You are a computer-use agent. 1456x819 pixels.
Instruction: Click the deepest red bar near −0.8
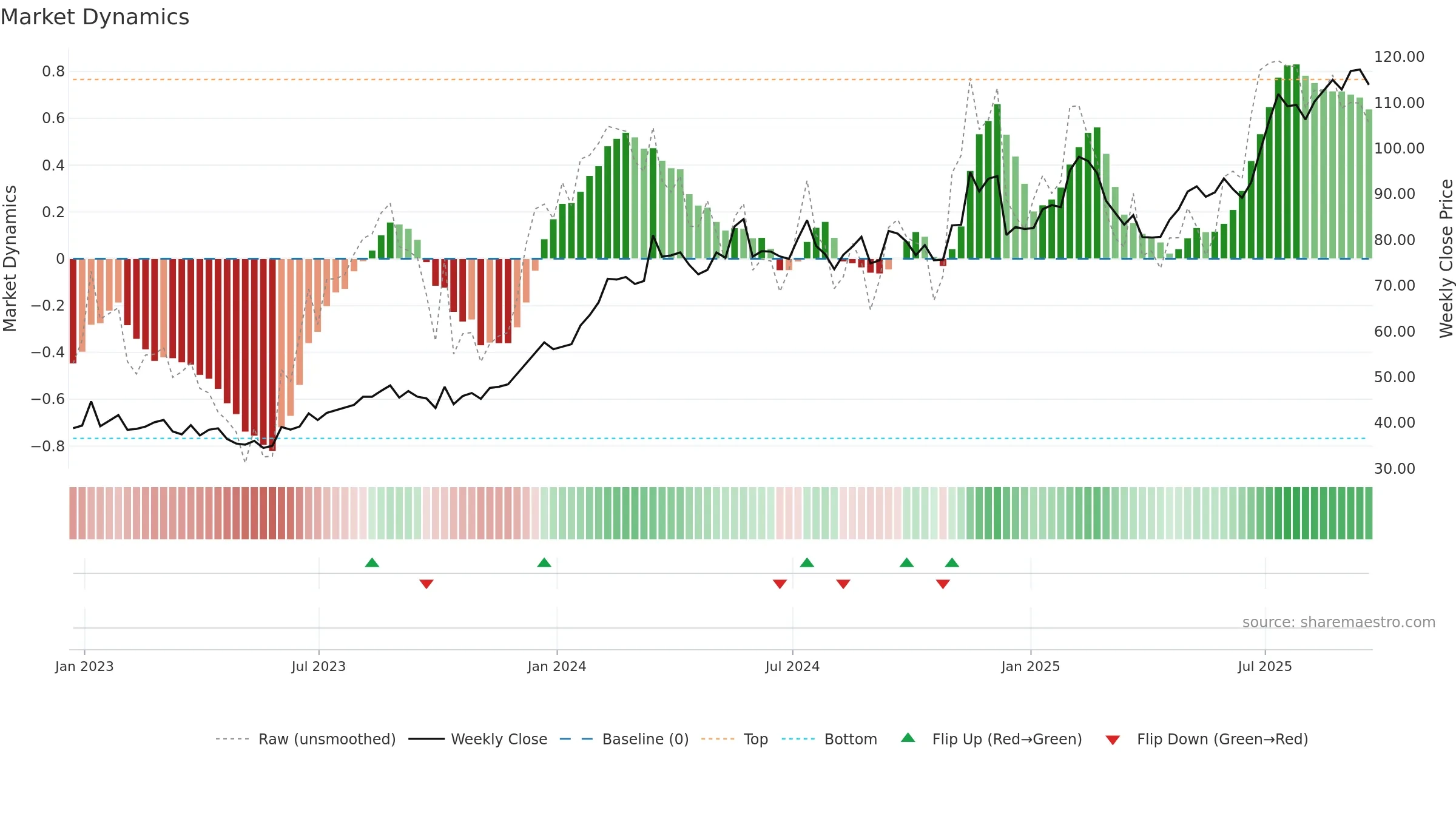[272, 354]
